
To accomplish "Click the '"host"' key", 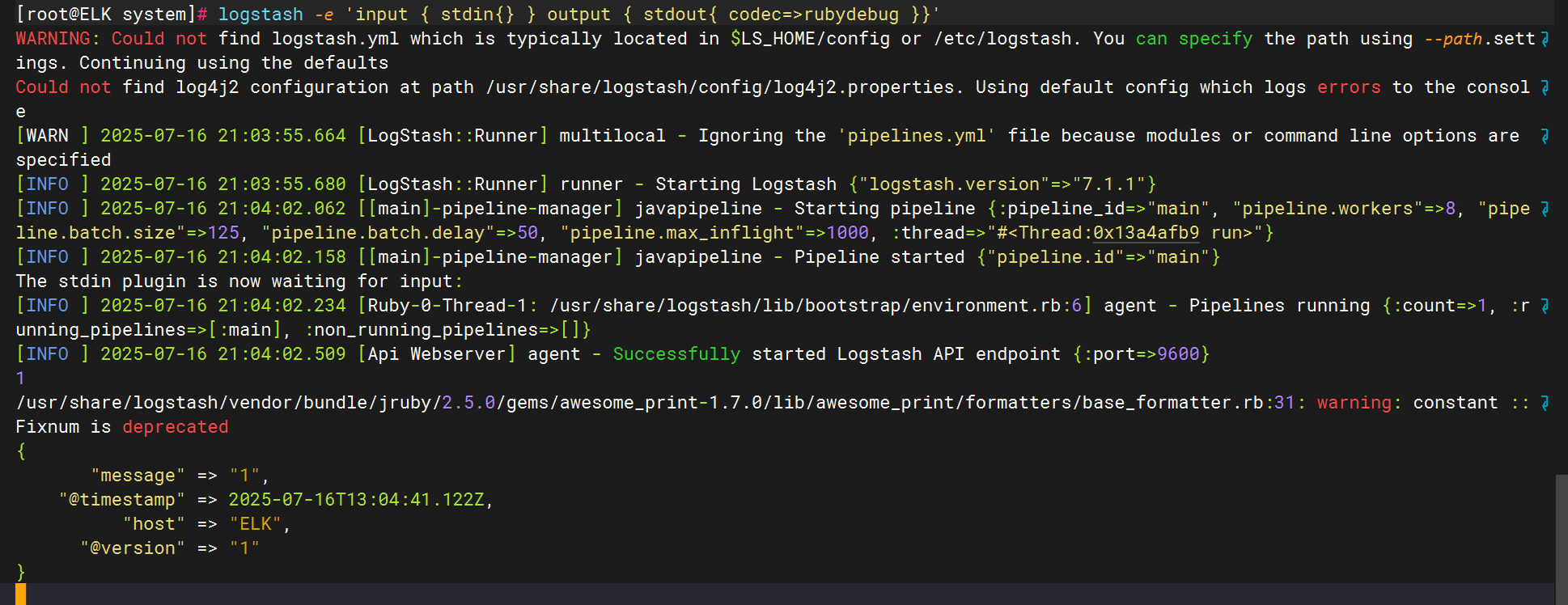I will pos(154,524).
